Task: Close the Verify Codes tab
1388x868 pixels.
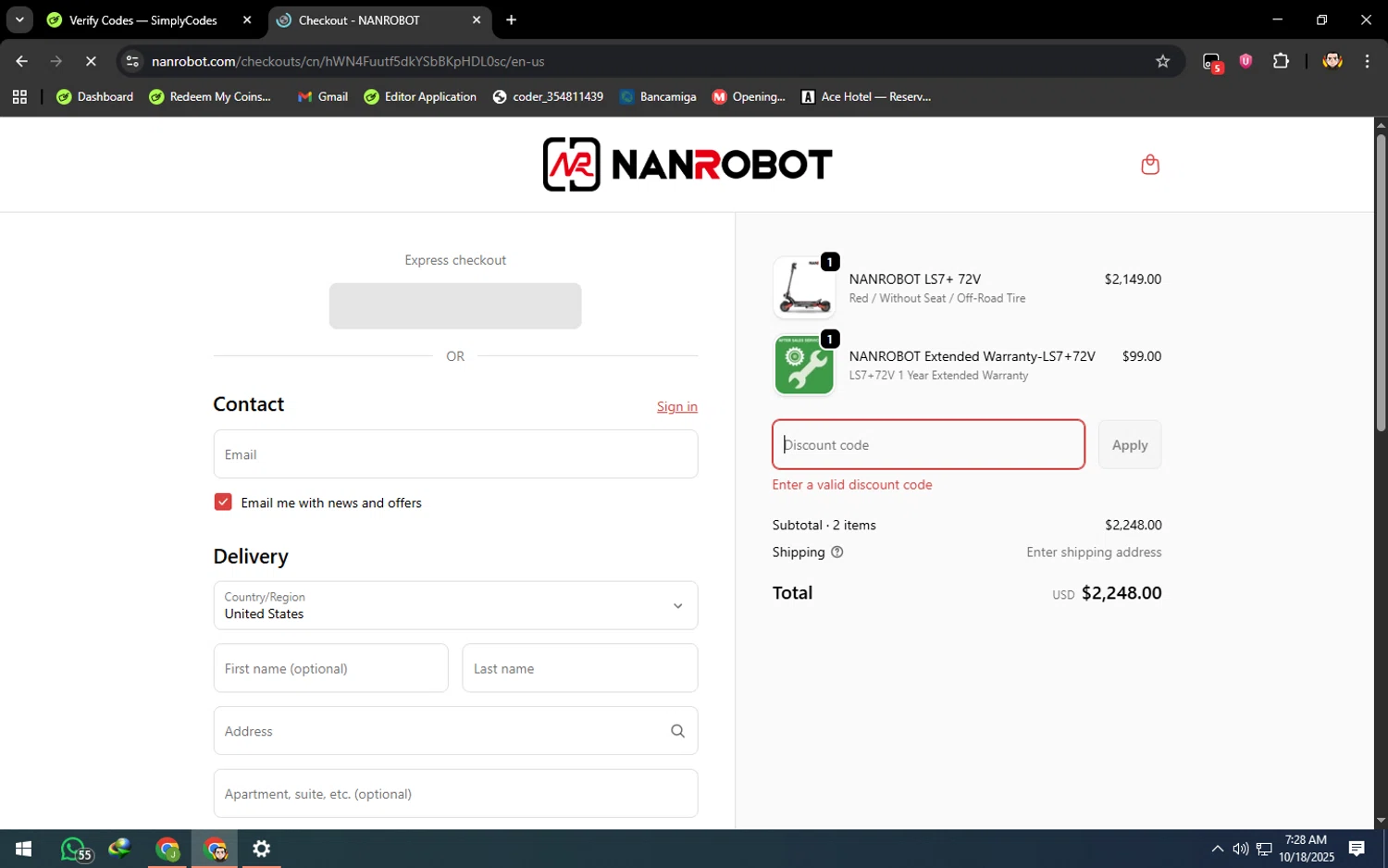Action: point(247,19)
